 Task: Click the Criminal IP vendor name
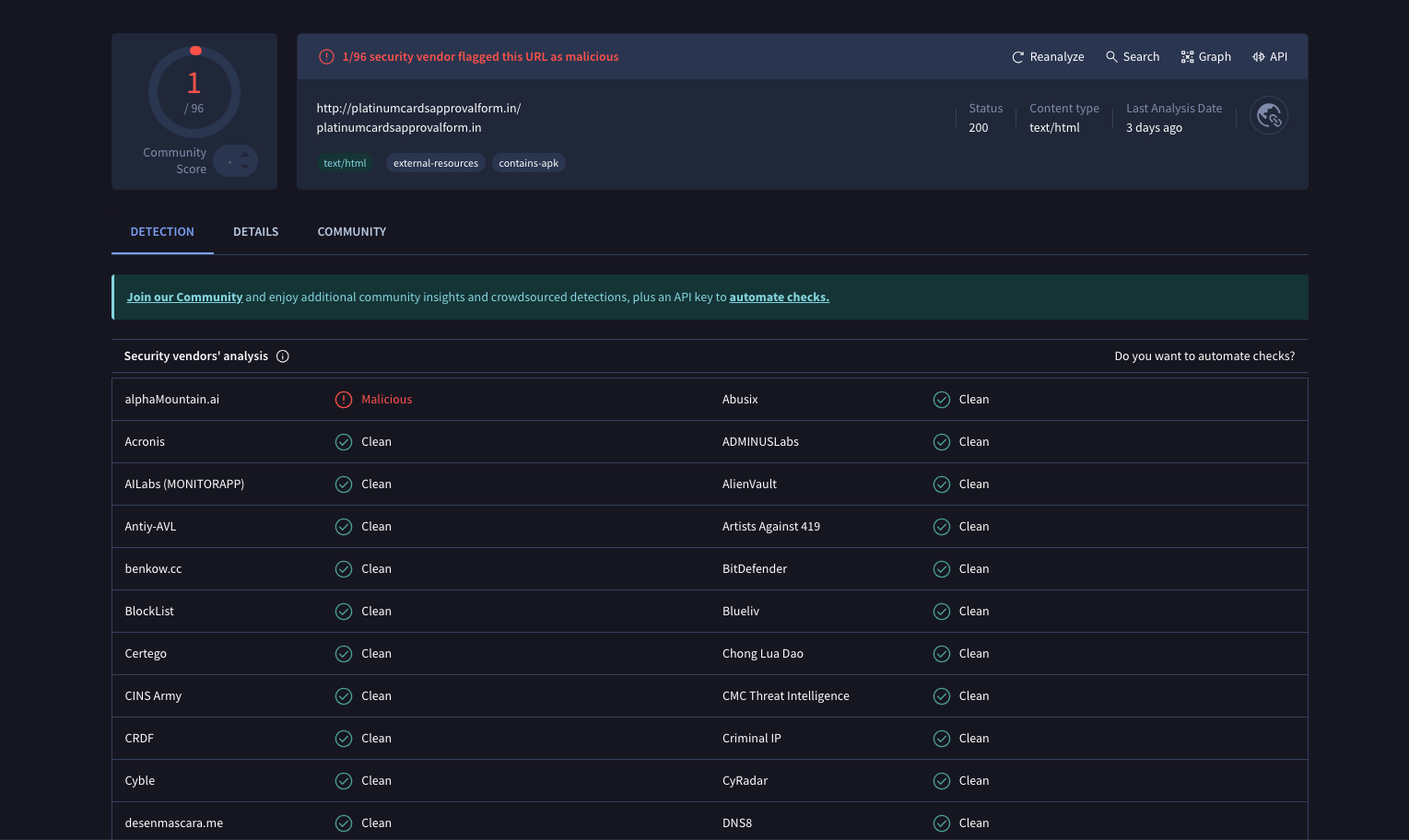tap(752, 739)
